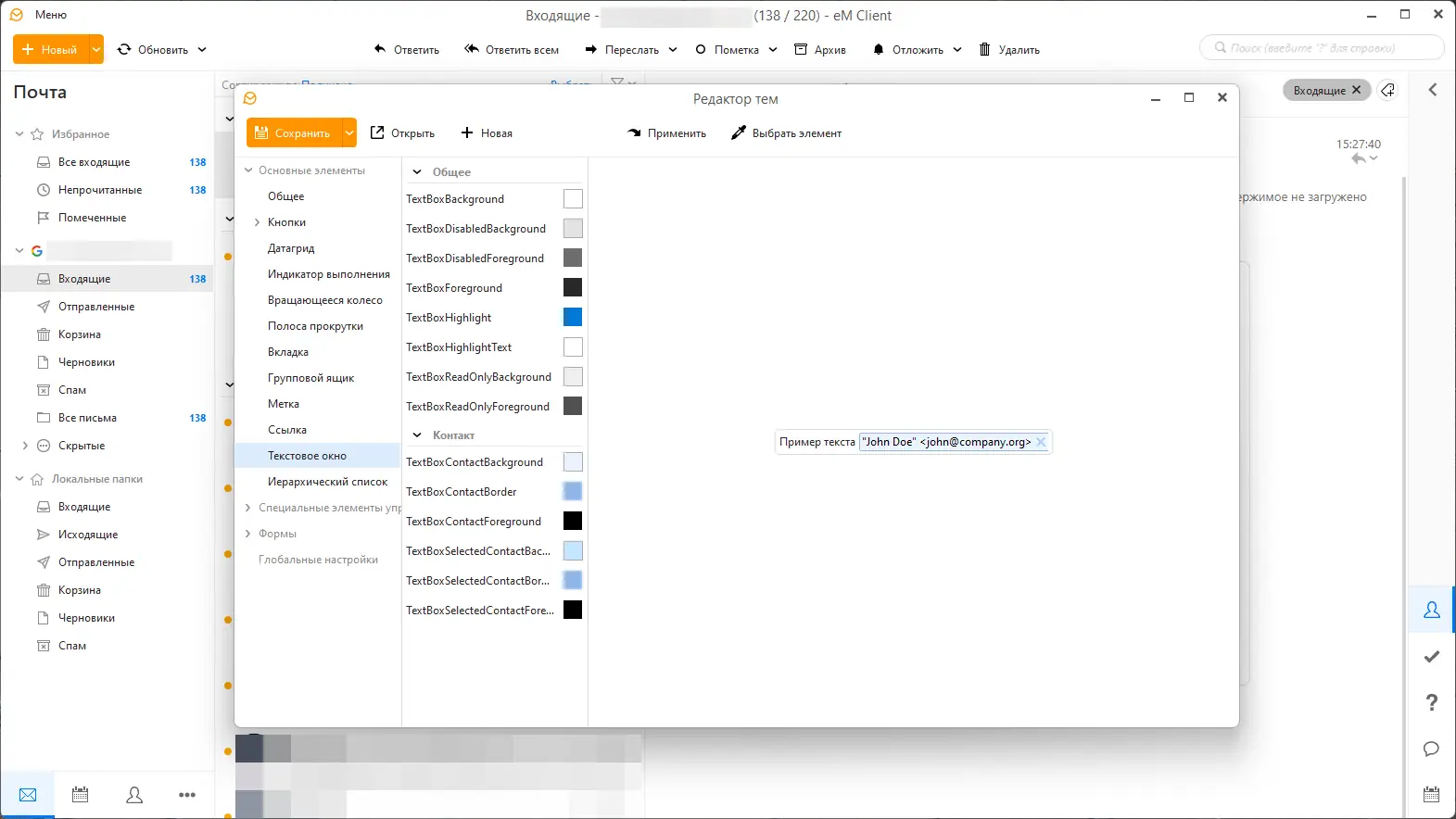Select Иерархический список in element tree
Image resolution: width=1456 pixels, height=819 pixels.
327,482
